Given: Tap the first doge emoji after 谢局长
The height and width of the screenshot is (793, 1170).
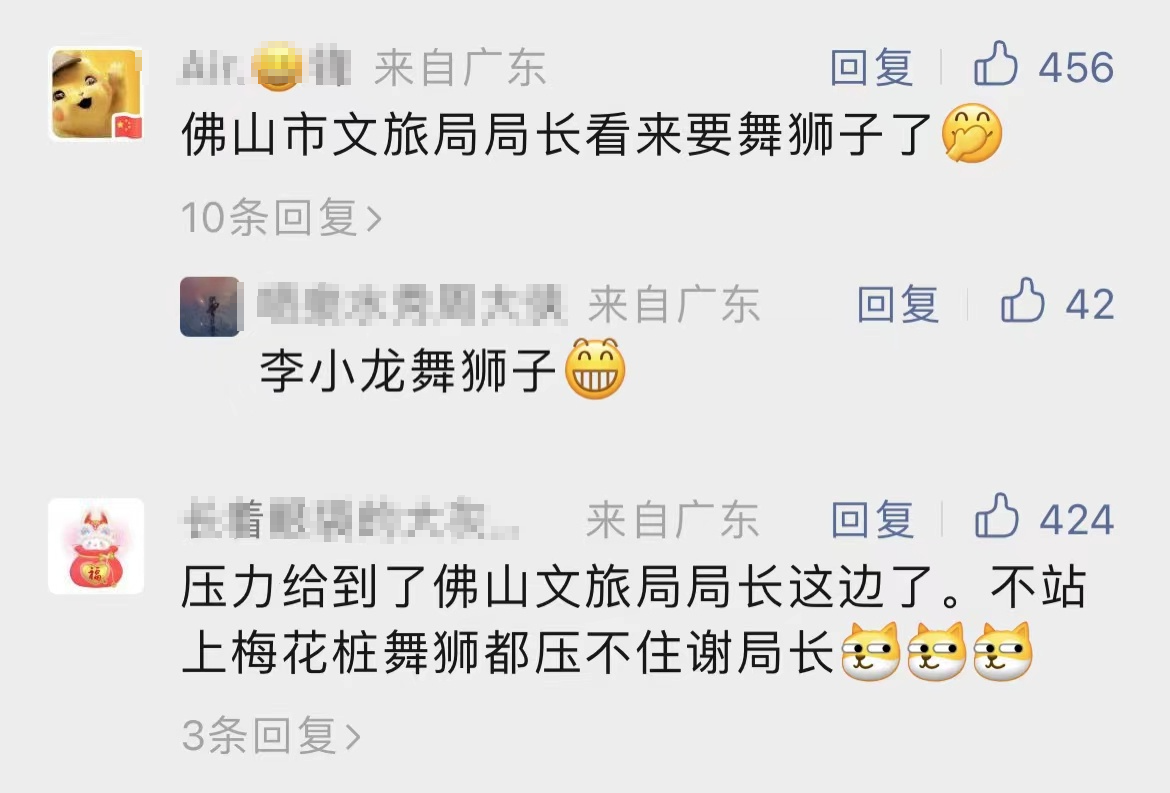Looking at the screenshot, I should (870, 651).
